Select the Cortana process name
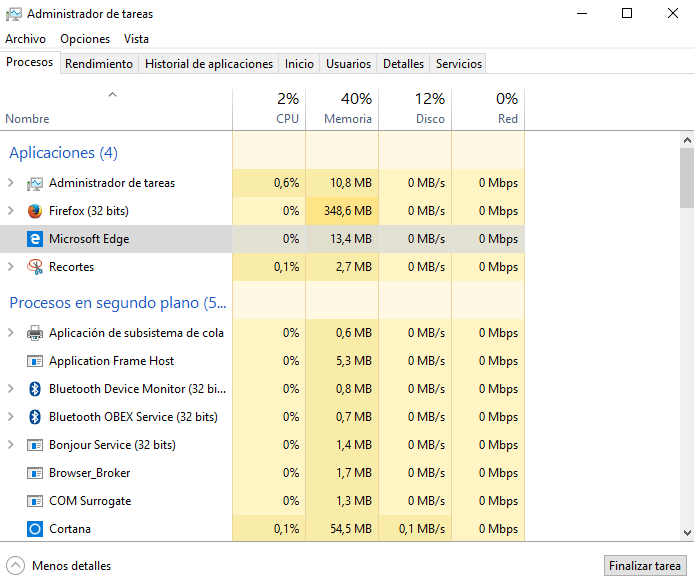694x584 pixels. 70,529
